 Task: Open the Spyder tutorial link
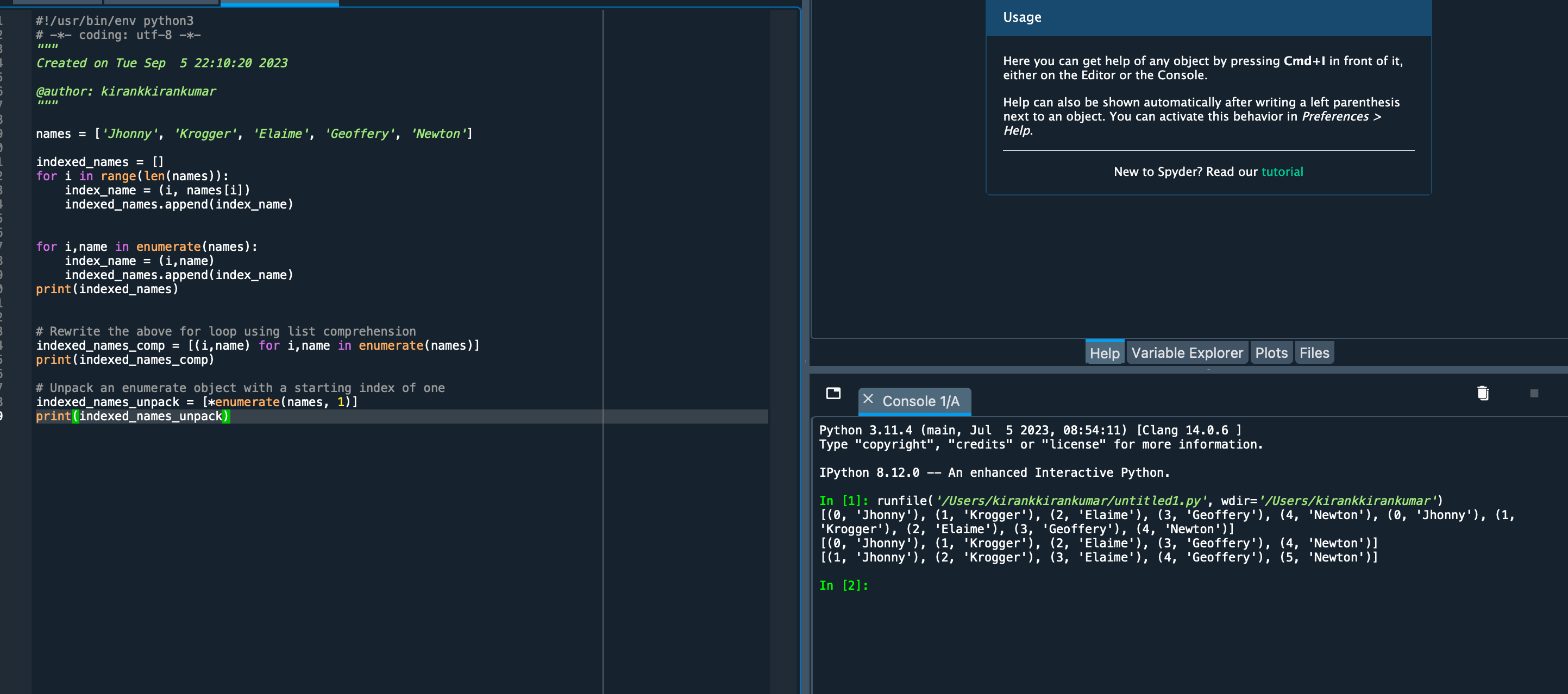pos(1282,172)
